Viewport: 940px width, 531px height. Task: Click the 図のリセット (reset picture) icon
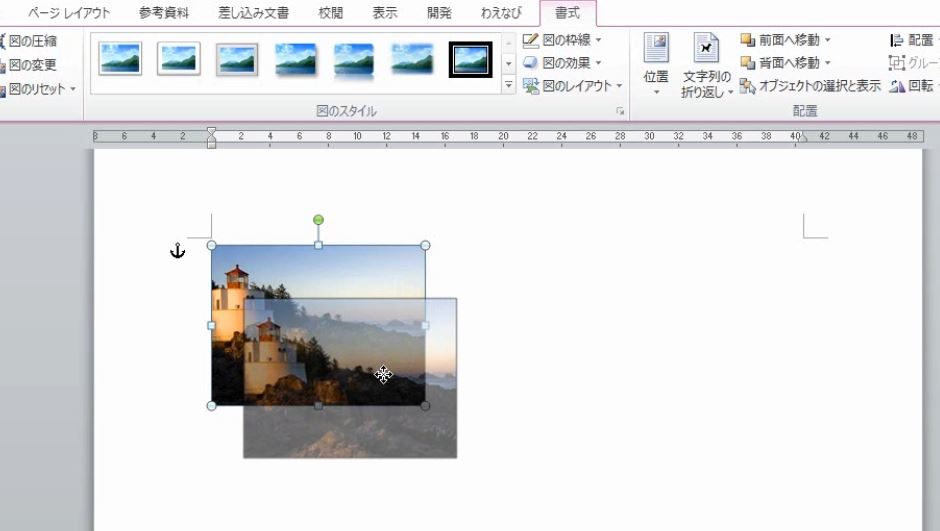click(2, 90)
